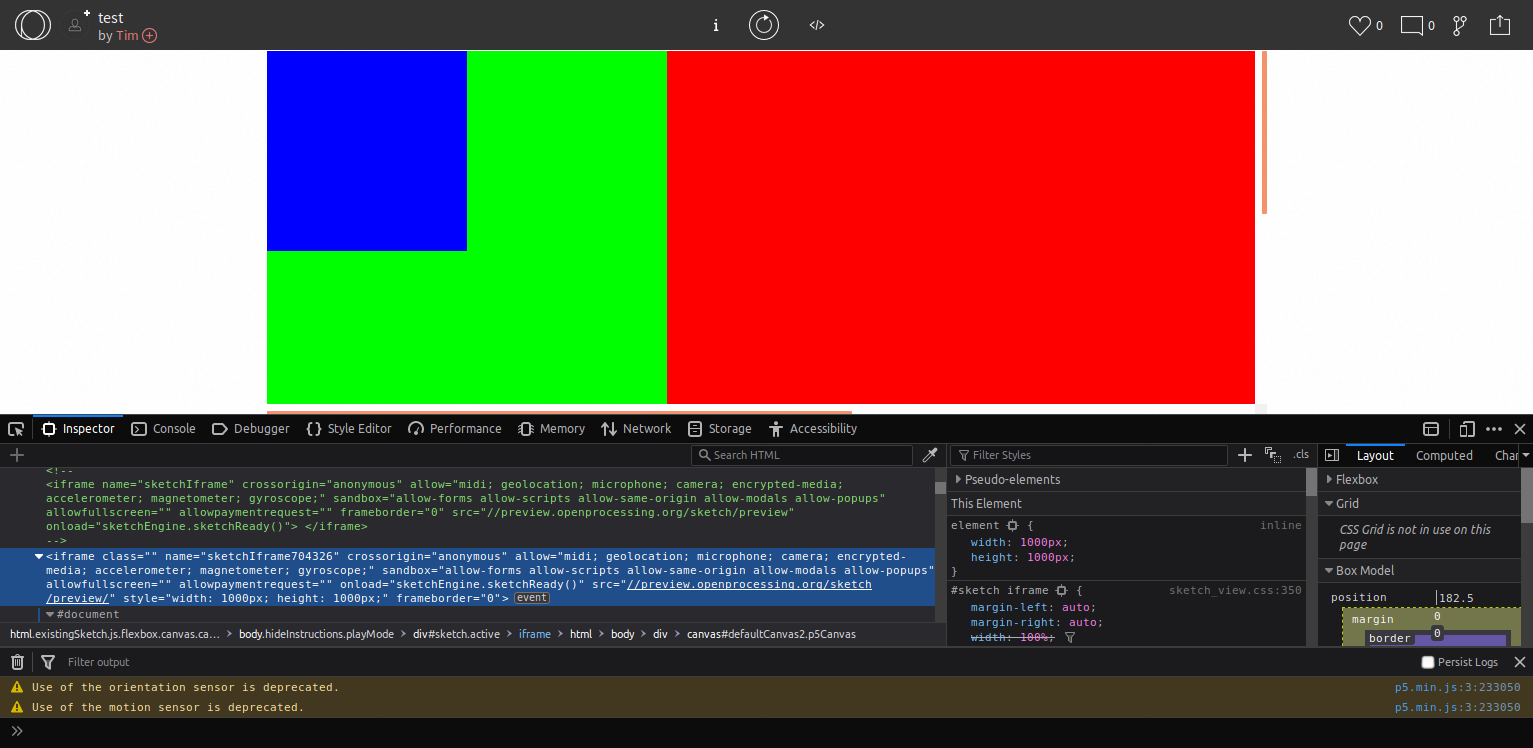Image resolution: width=1533 pixels, height=748 pixels.
Task: Activate the element picker tool
Action: 16,429
